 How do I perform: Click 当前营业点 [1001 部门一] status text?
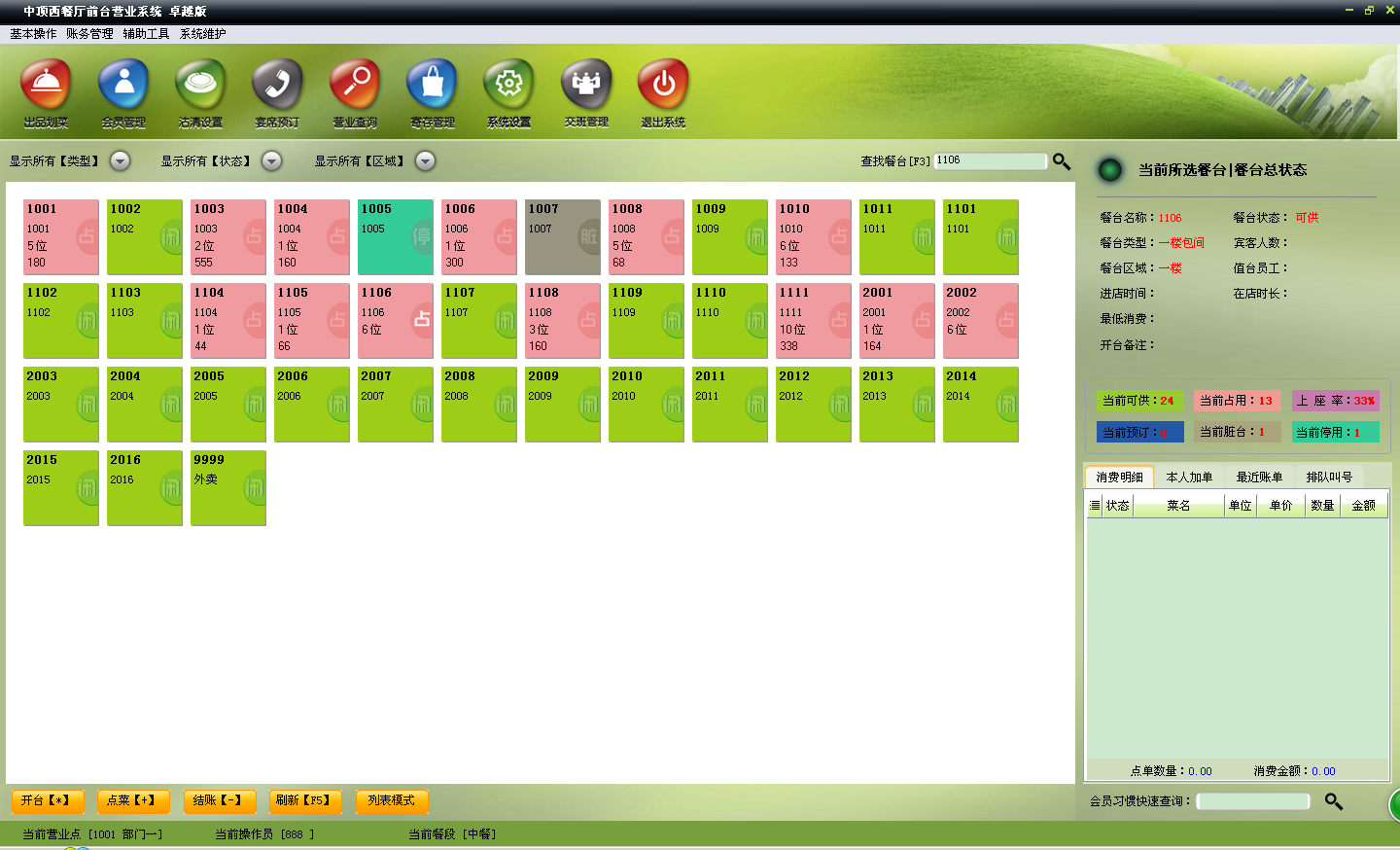[92, 834]
